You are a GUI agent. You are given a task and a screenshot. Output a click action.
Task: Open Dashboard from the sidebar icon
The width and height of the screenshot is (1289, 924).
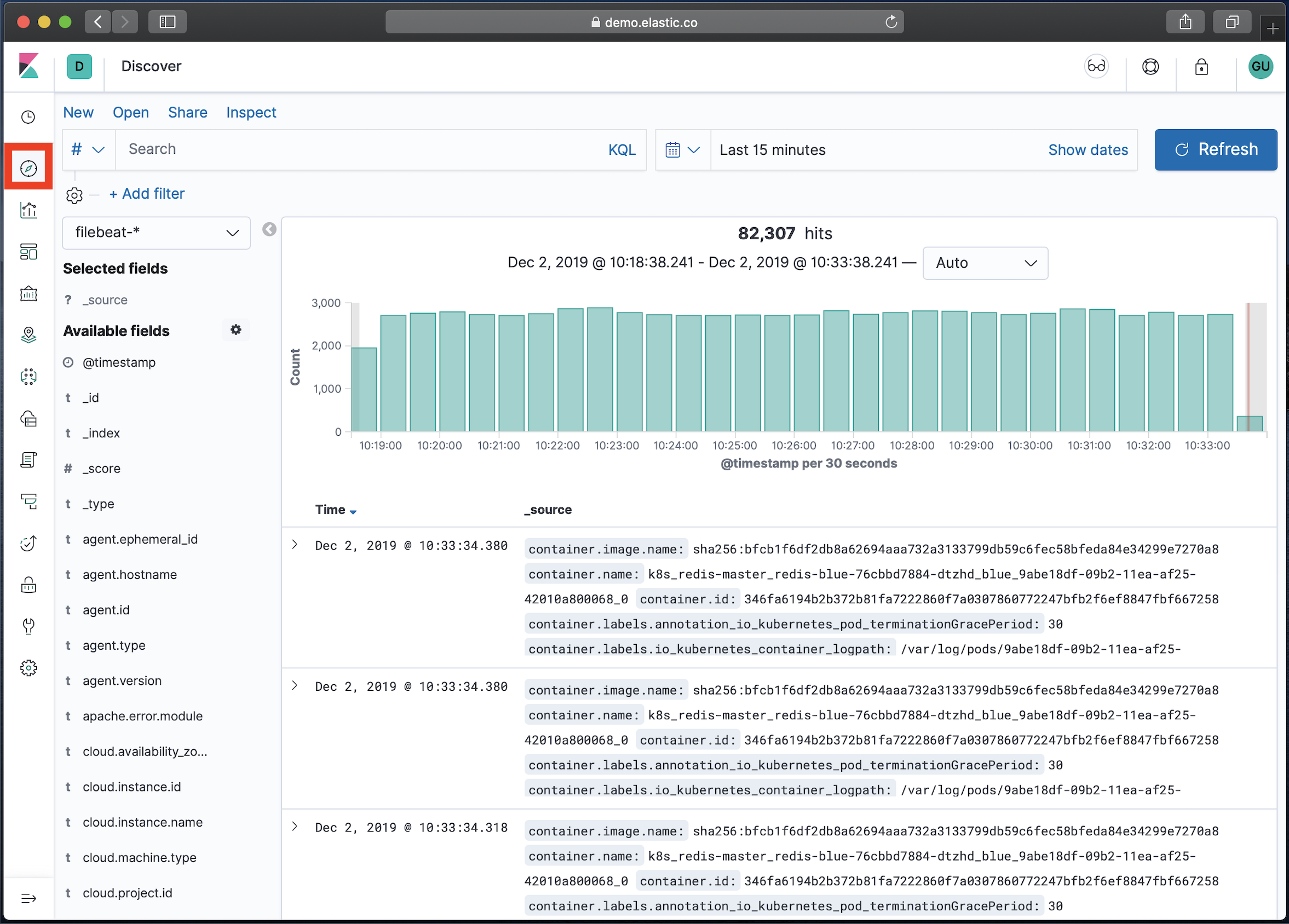coord(28,252)
